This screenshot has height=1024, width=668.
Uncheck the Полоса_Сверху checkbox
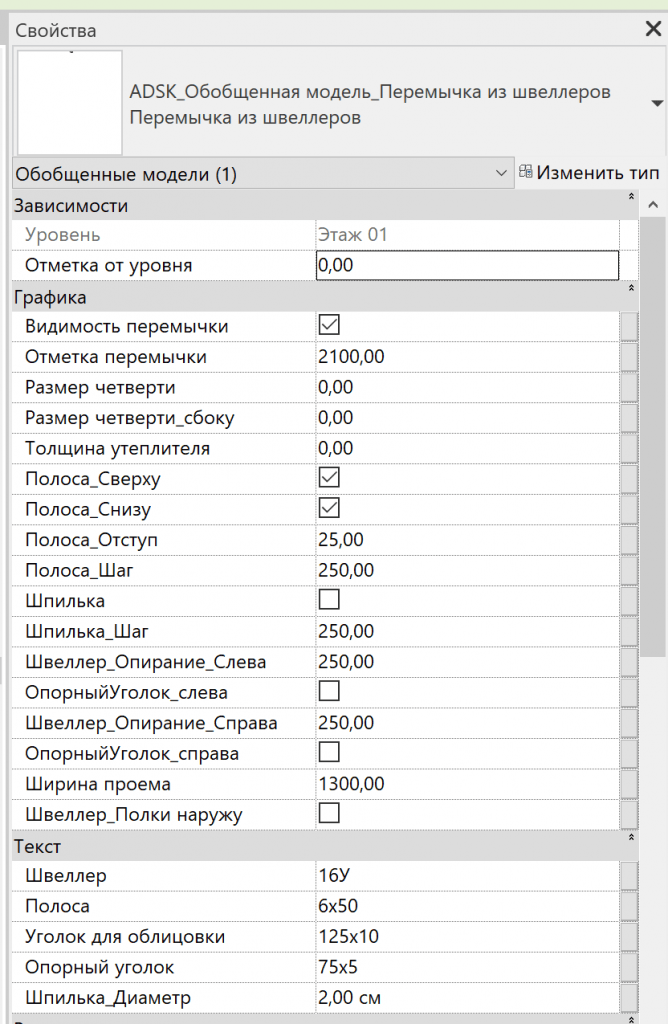click(x=328, y=478)
